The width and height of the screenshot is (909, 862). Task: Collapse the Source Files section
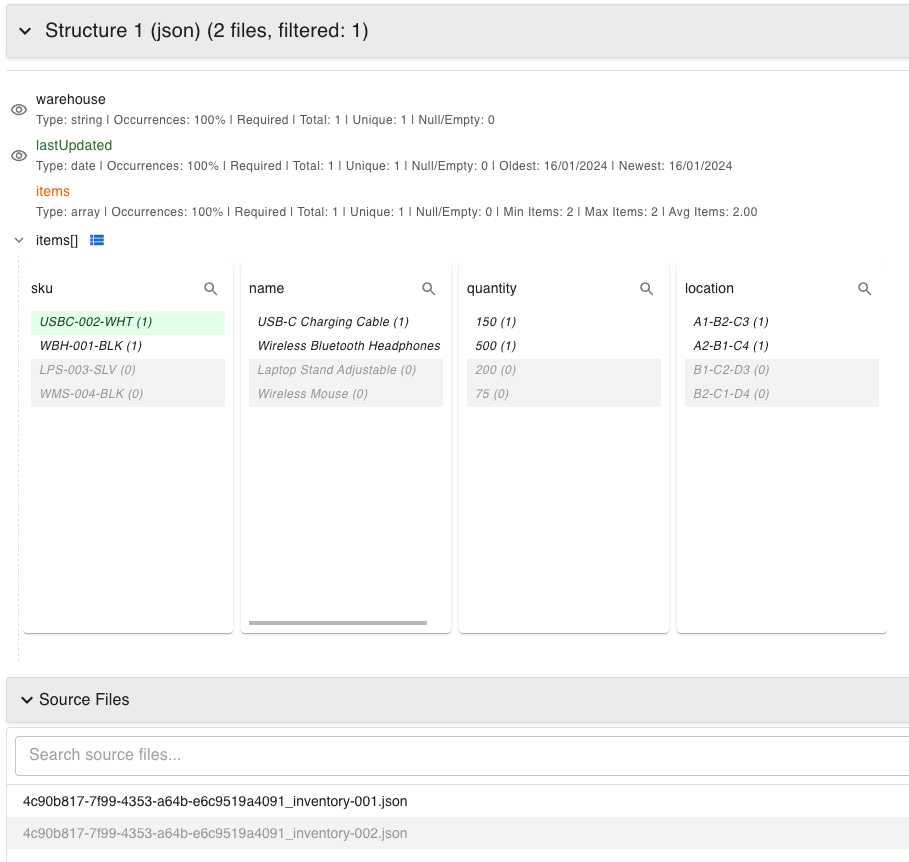(x=27, y=700)
